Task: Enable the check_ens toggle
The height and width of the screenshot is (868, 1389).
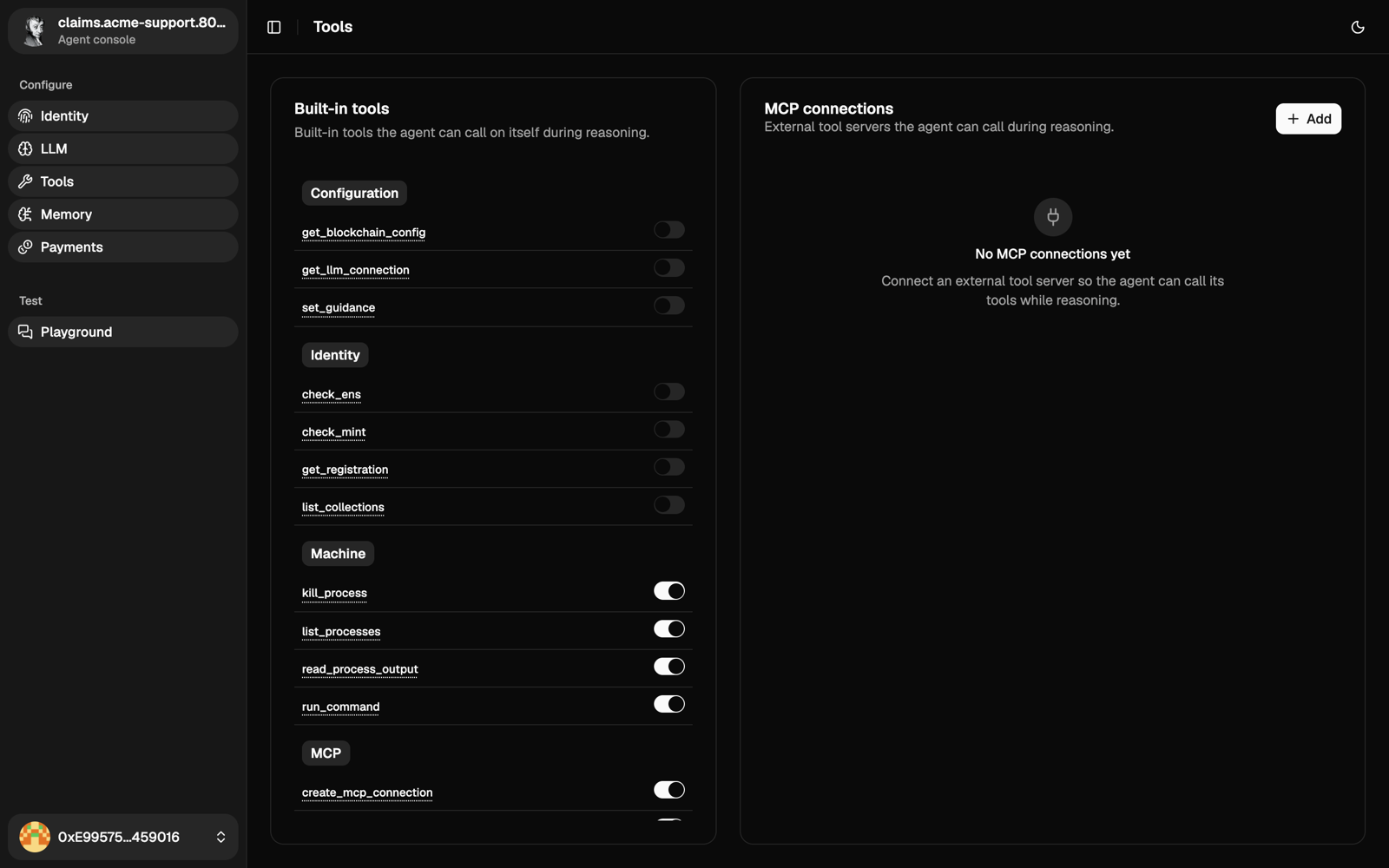Action: [x=669, y=391]
